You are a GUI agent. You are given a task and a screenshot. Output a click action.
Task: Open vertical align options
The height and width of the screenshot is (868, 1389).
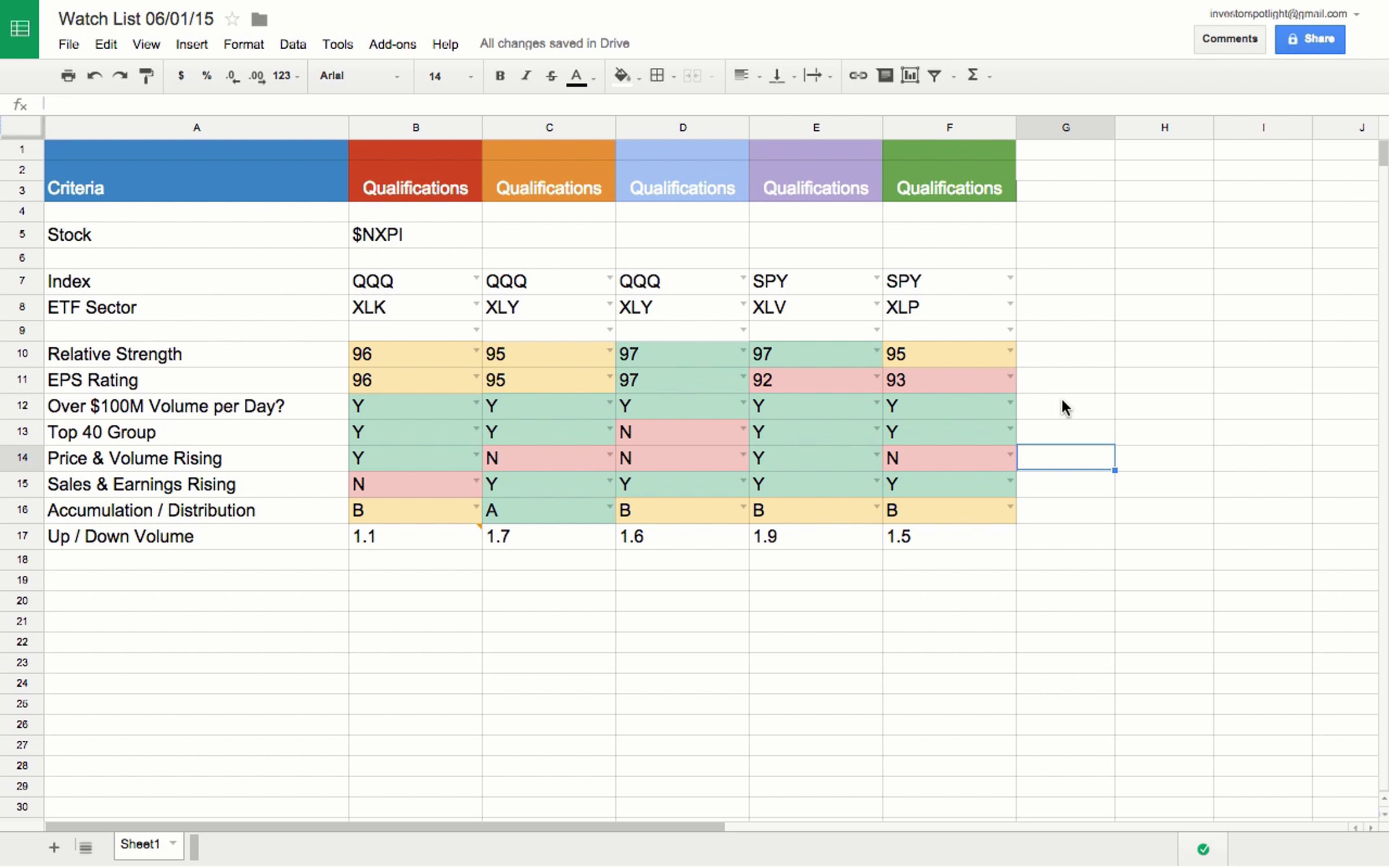[777, 76]
